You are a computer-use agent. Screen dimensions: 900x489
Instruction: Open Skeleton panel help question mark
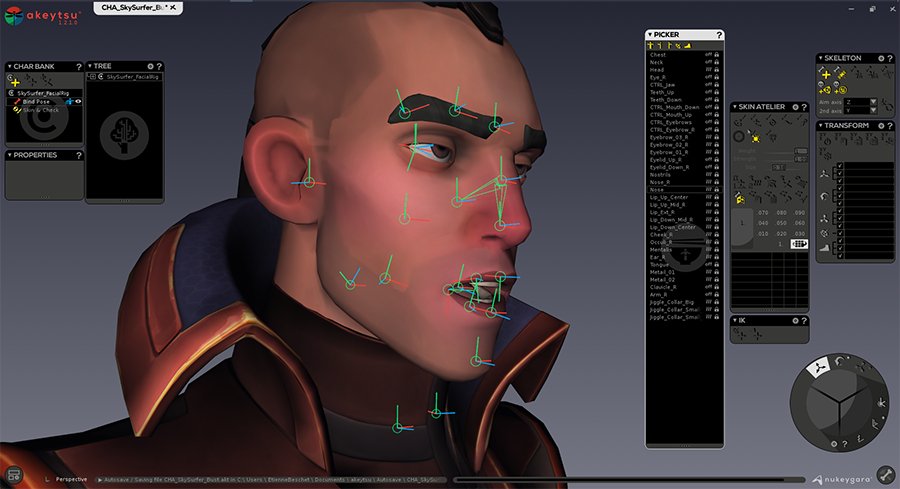[x=890, y=59]
